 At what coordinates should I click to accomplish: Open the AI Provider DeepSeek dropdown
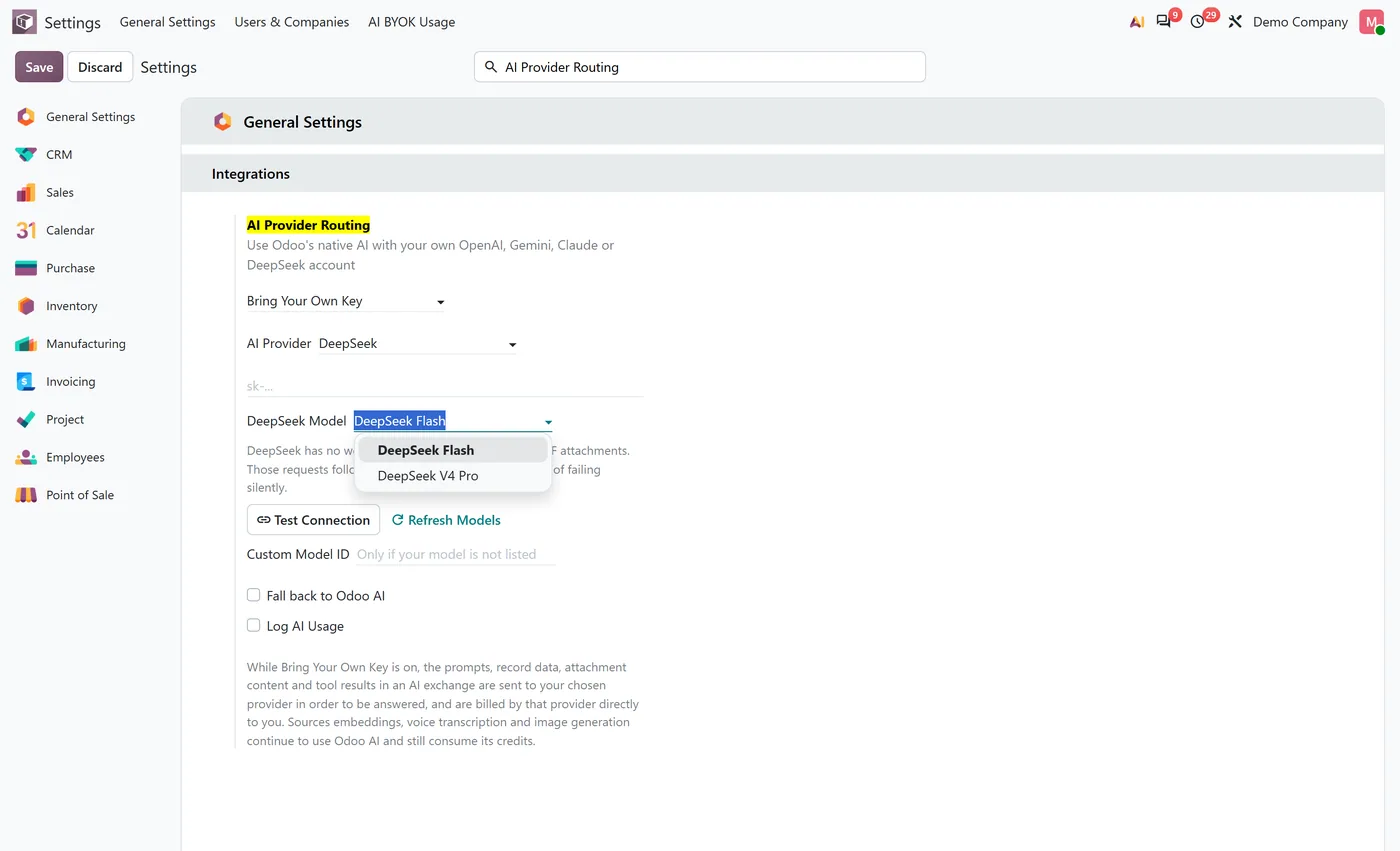pos(418,344)
